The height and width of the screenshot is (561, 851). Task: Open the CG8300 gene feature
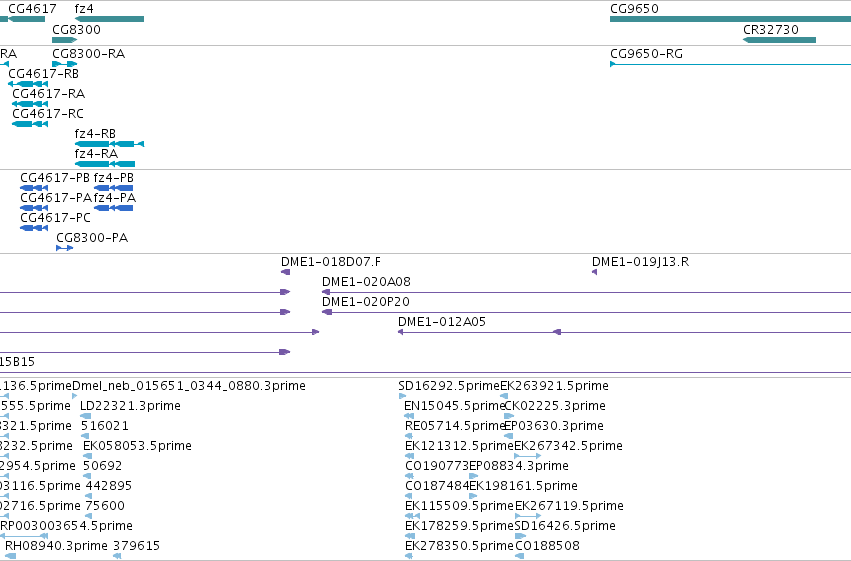(x=65, y=40)
